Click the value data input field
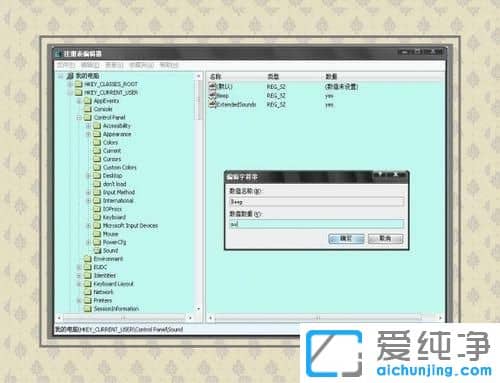 pos(317,224)
